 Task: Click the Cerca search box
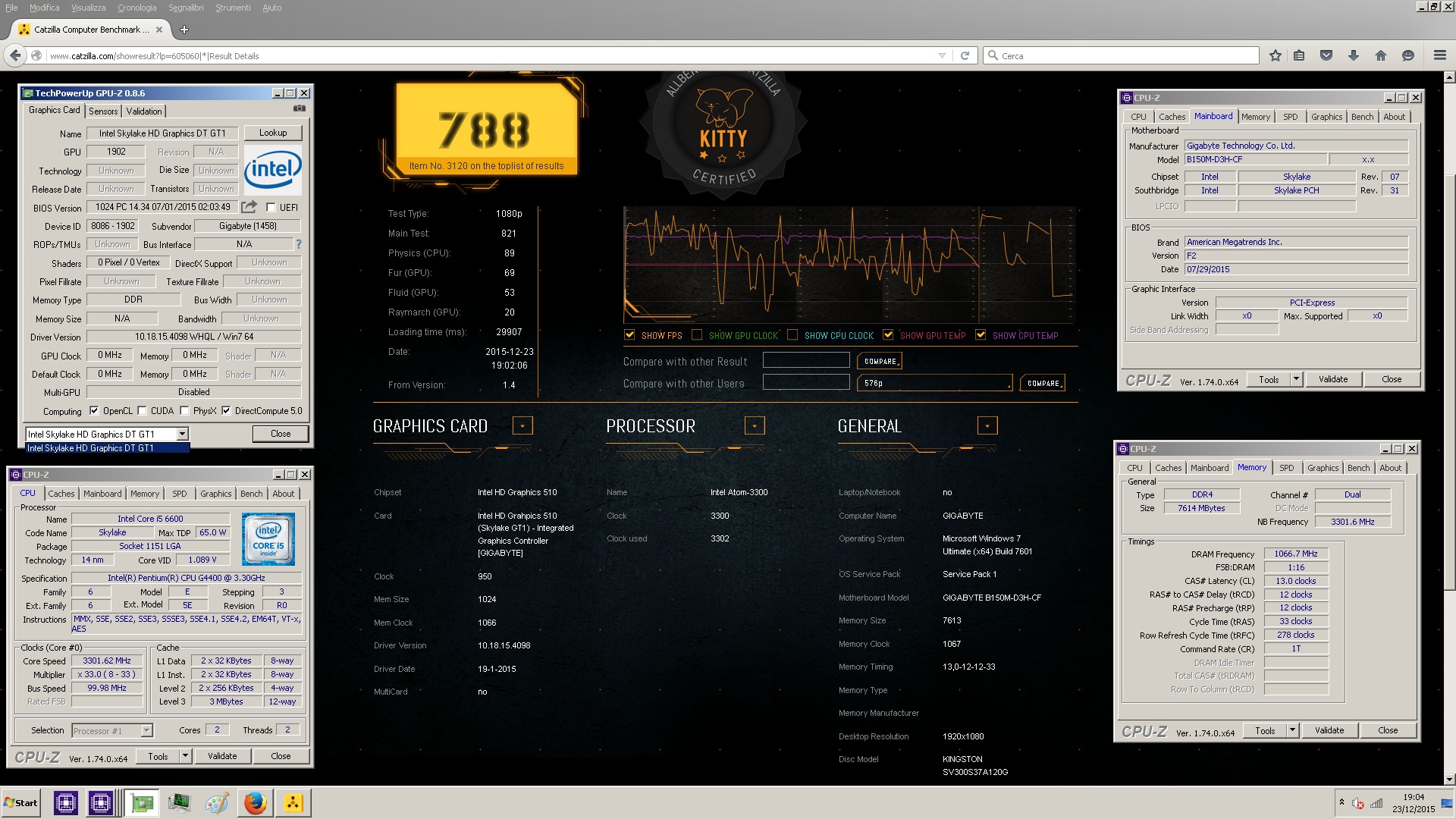[x=1121, y=55]
